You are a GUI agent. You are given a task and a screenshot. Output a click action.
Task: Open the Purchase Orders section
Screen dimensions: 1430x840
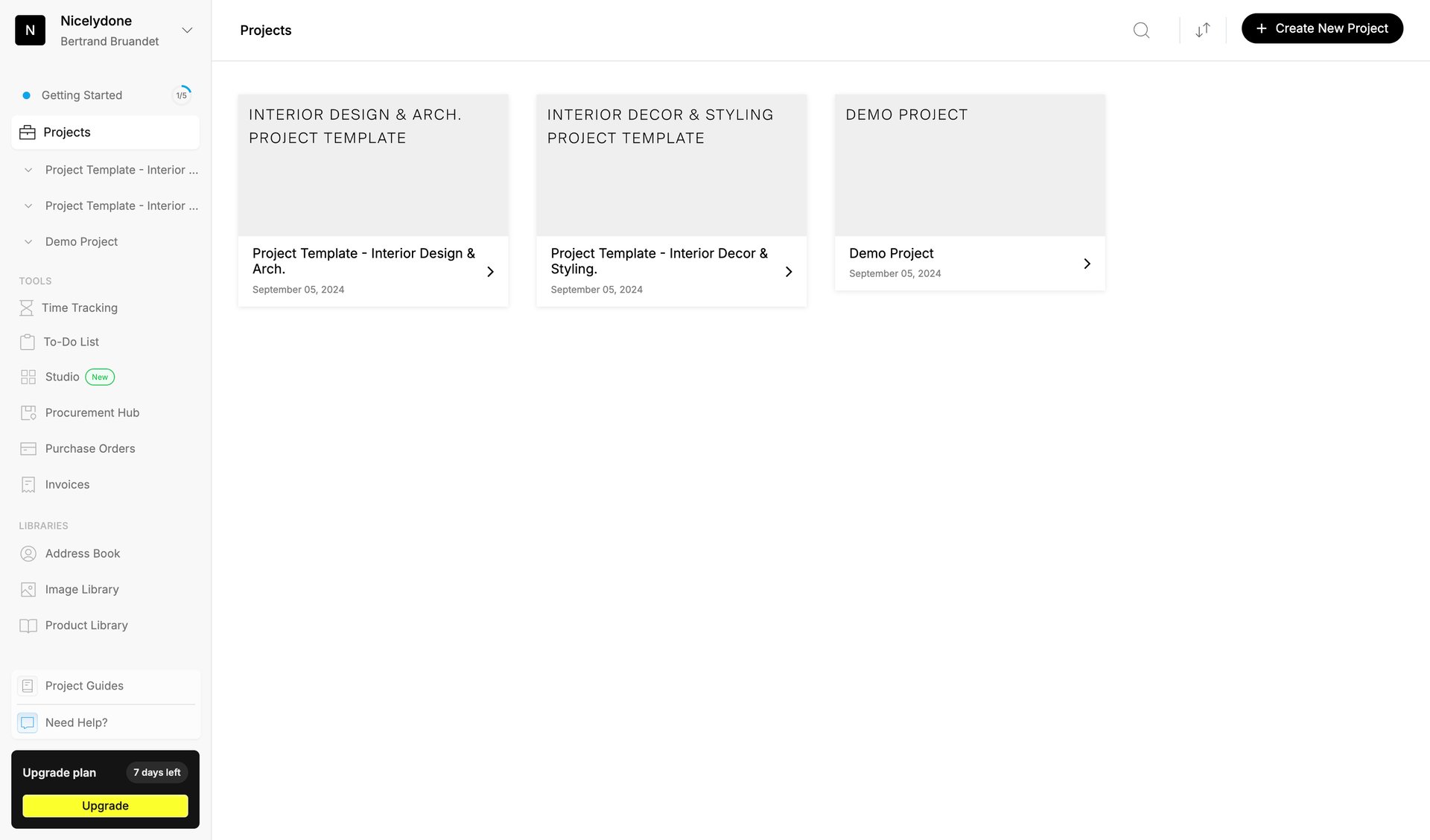(89, 448)
